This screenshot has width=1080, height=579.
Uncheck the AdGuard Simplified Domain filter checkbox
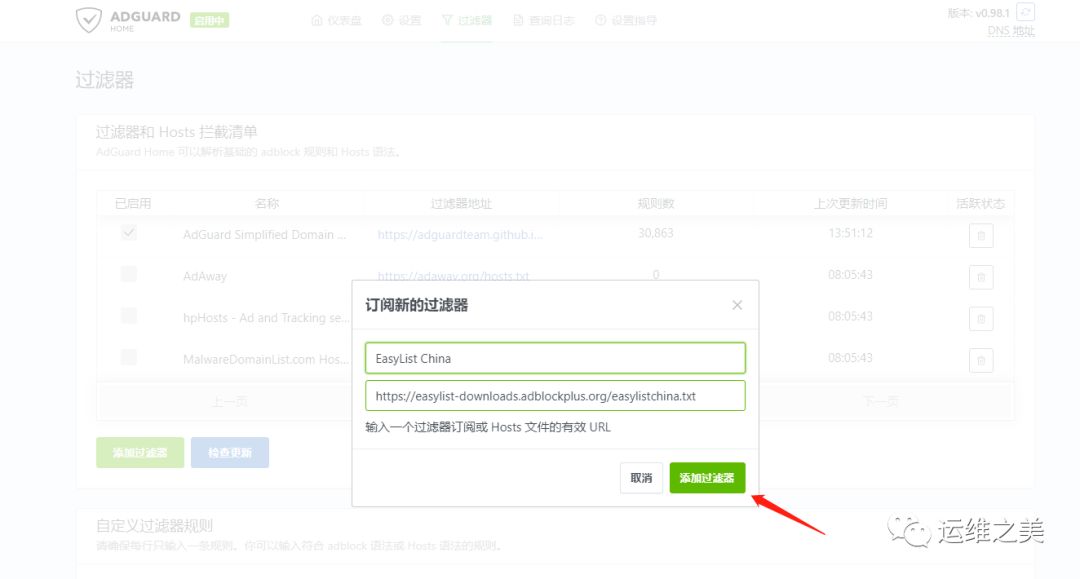click(129, 233)
